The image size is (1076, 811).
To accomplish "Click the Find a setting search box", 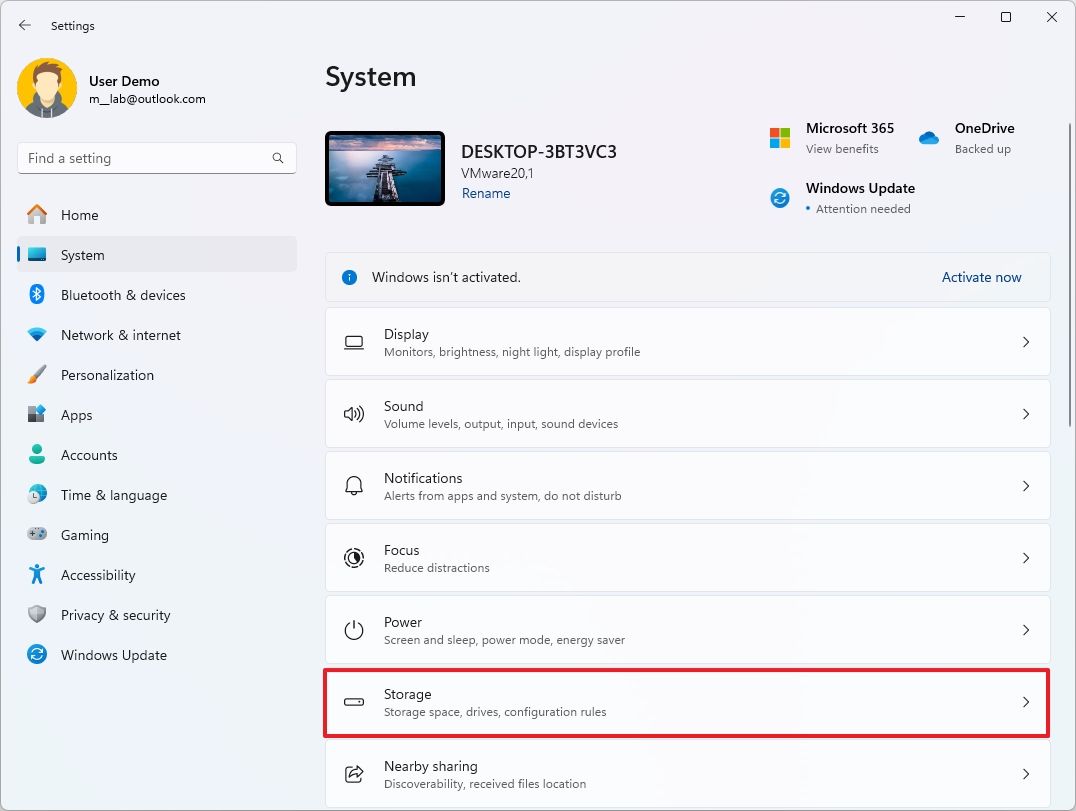I will click(x=145, y=158).
